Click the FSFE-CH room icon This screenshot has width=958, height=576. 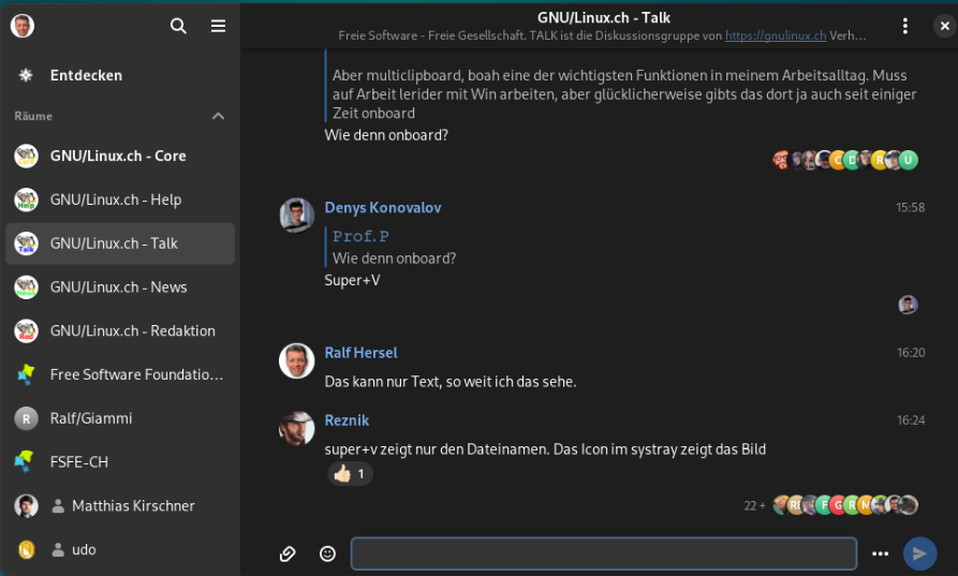tap(24, 462)
